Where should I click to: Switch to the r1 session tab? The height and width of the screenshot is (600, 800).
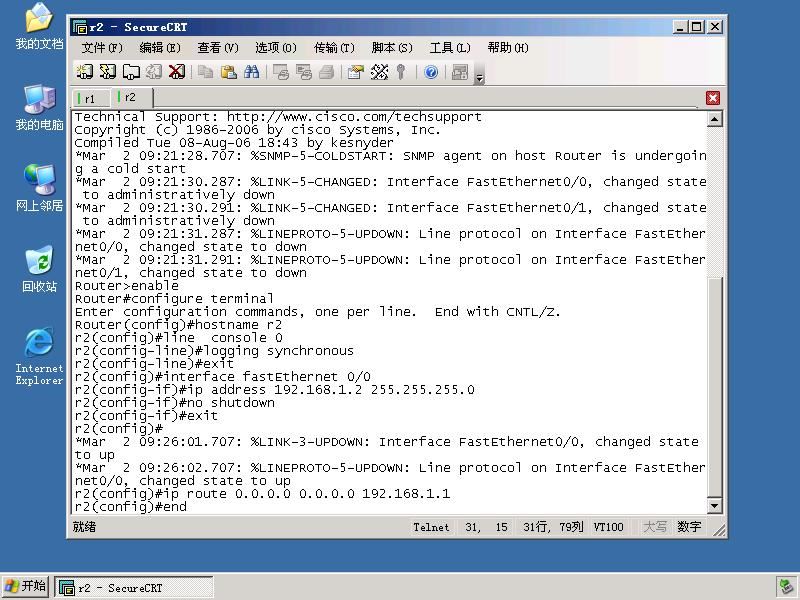pos(91,98)
